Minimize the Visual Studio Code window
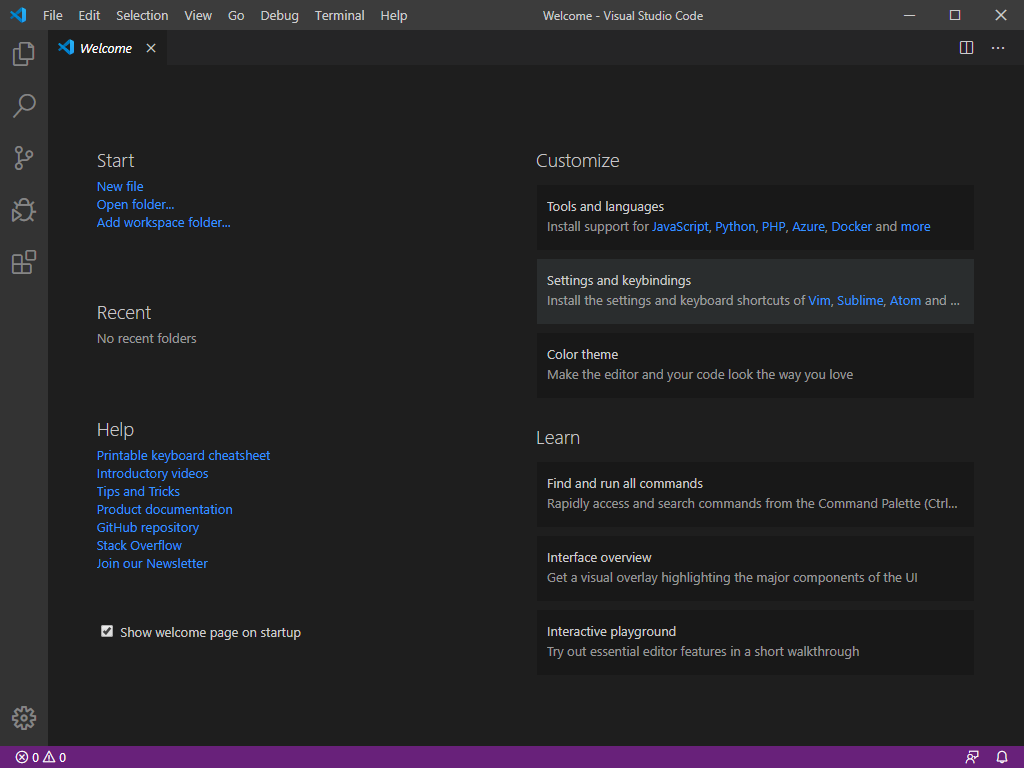The image size is (1024, 768). [x=909, y=15]
